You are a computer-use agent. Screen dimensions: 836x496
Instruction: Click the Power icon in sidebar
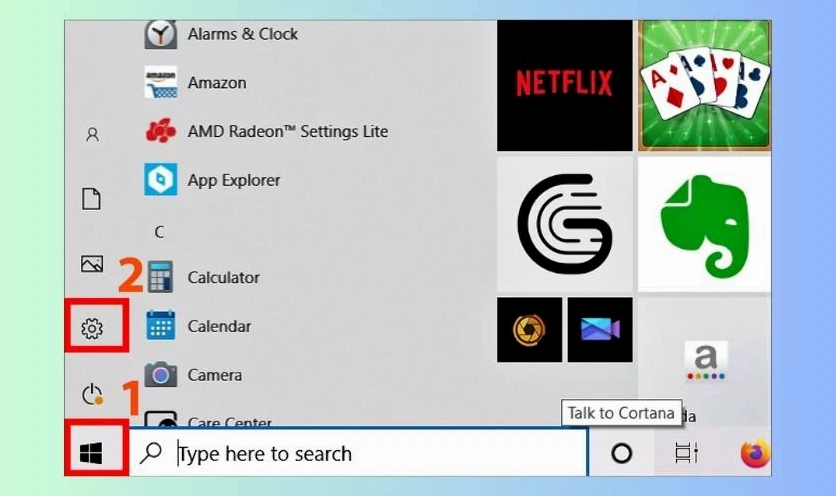pos(92,394)
